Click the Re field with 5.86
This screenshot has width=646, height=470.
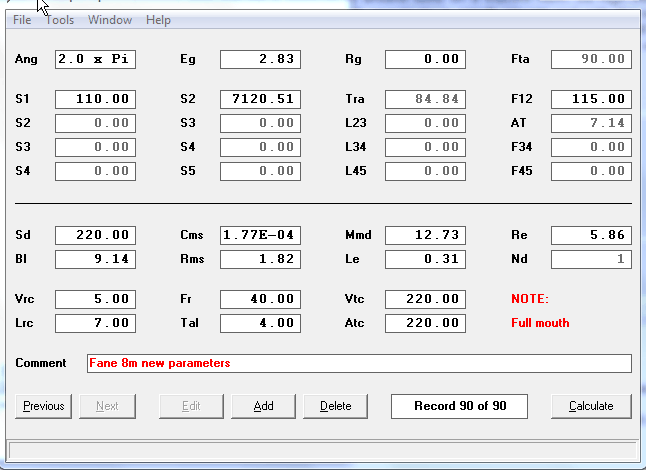591,235
